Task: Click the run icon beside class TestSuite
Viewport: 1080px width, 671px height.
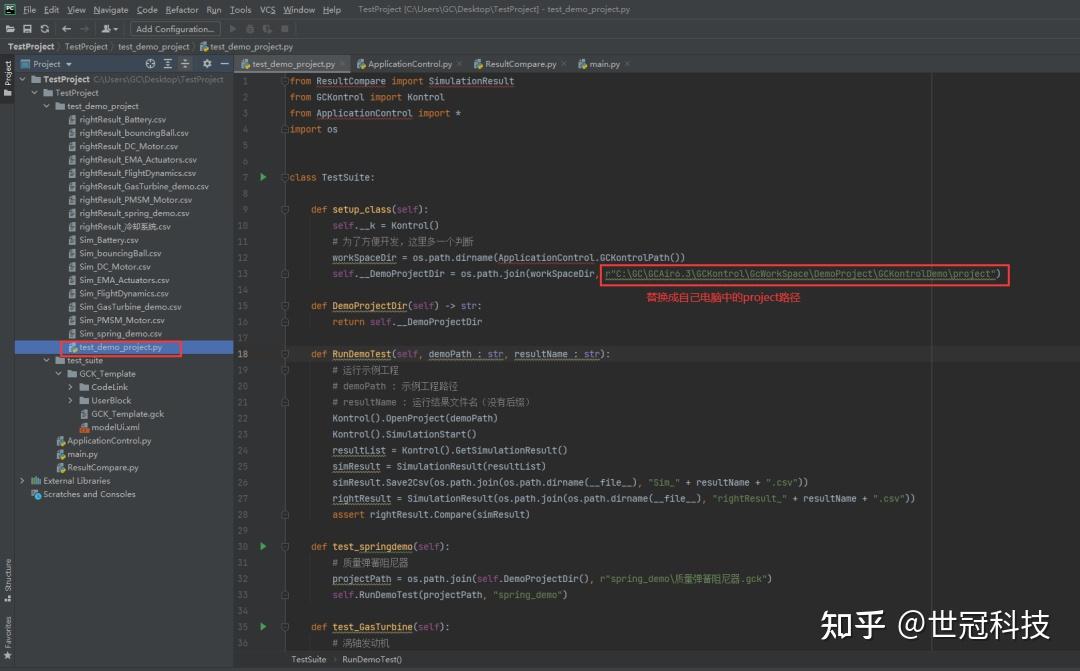Action: [x=262, y=177]
